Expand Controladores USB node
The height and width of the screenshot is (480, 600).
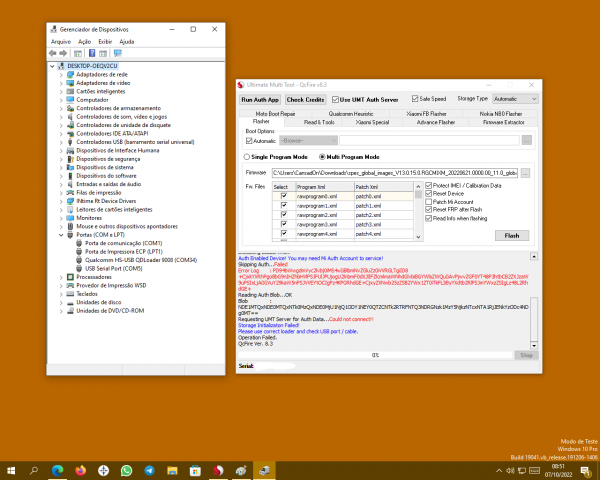tap(61, 142)
